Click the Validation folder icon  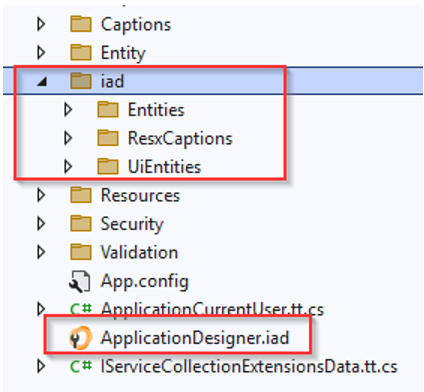[x=81, y=252]
